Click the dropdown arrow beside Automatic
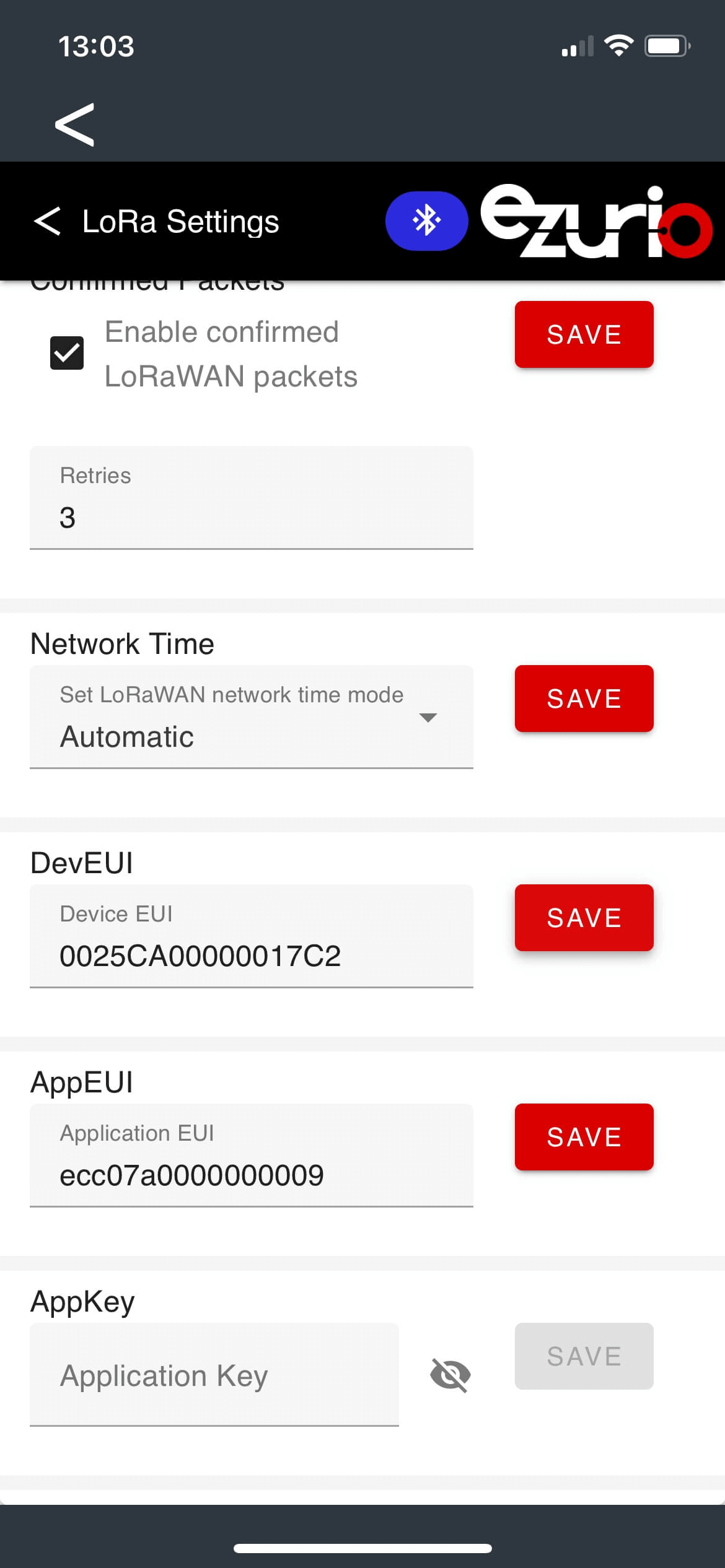The image size is (725, 1568). pyautogui.click(x=428, y=718)
